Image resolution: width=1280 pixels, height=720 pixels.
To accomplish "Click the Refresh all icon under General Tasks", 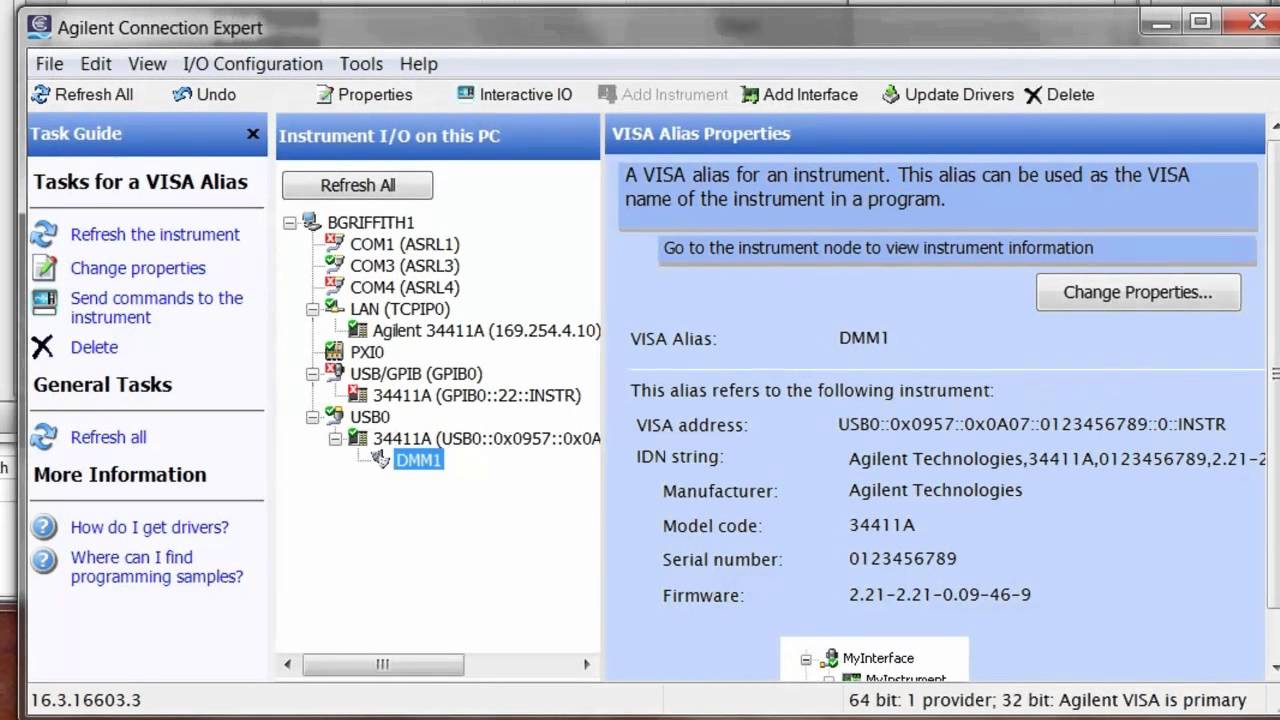I will pyautogui.click(x=44, y=437).
